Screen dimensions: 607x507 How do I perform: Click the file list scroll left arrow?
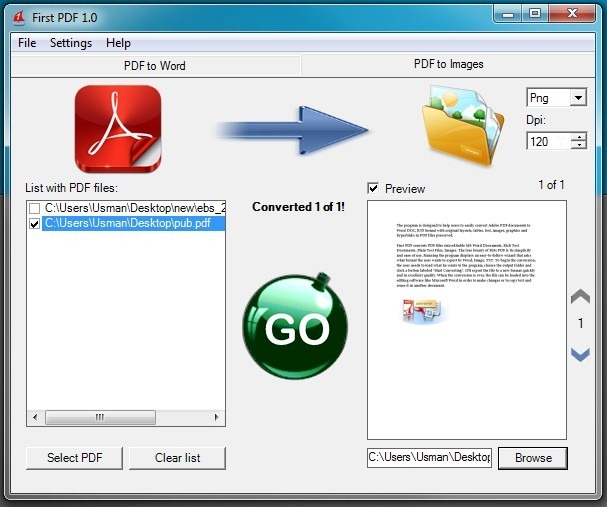(x=35, y=417)
